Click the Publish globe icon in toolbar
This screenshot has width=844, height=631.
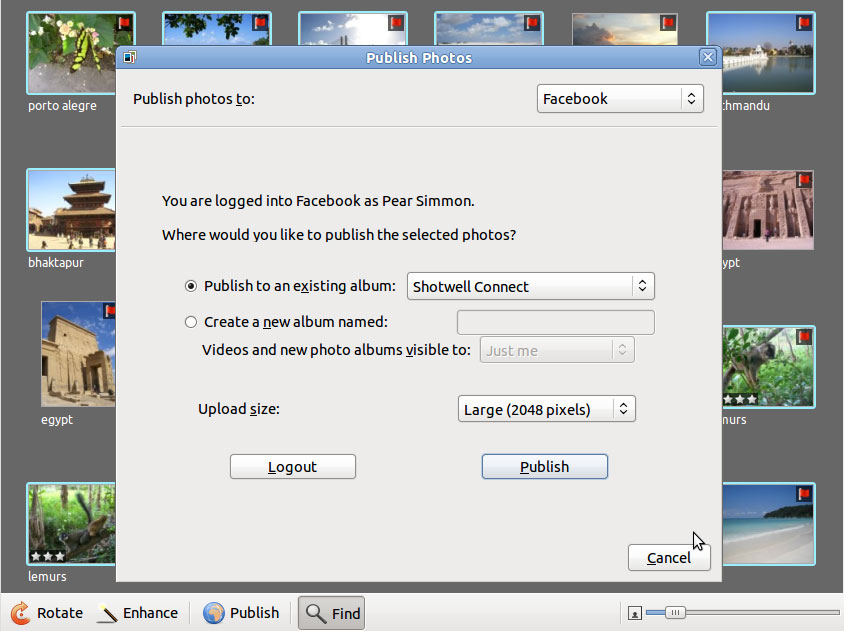[x=214, y=613]
